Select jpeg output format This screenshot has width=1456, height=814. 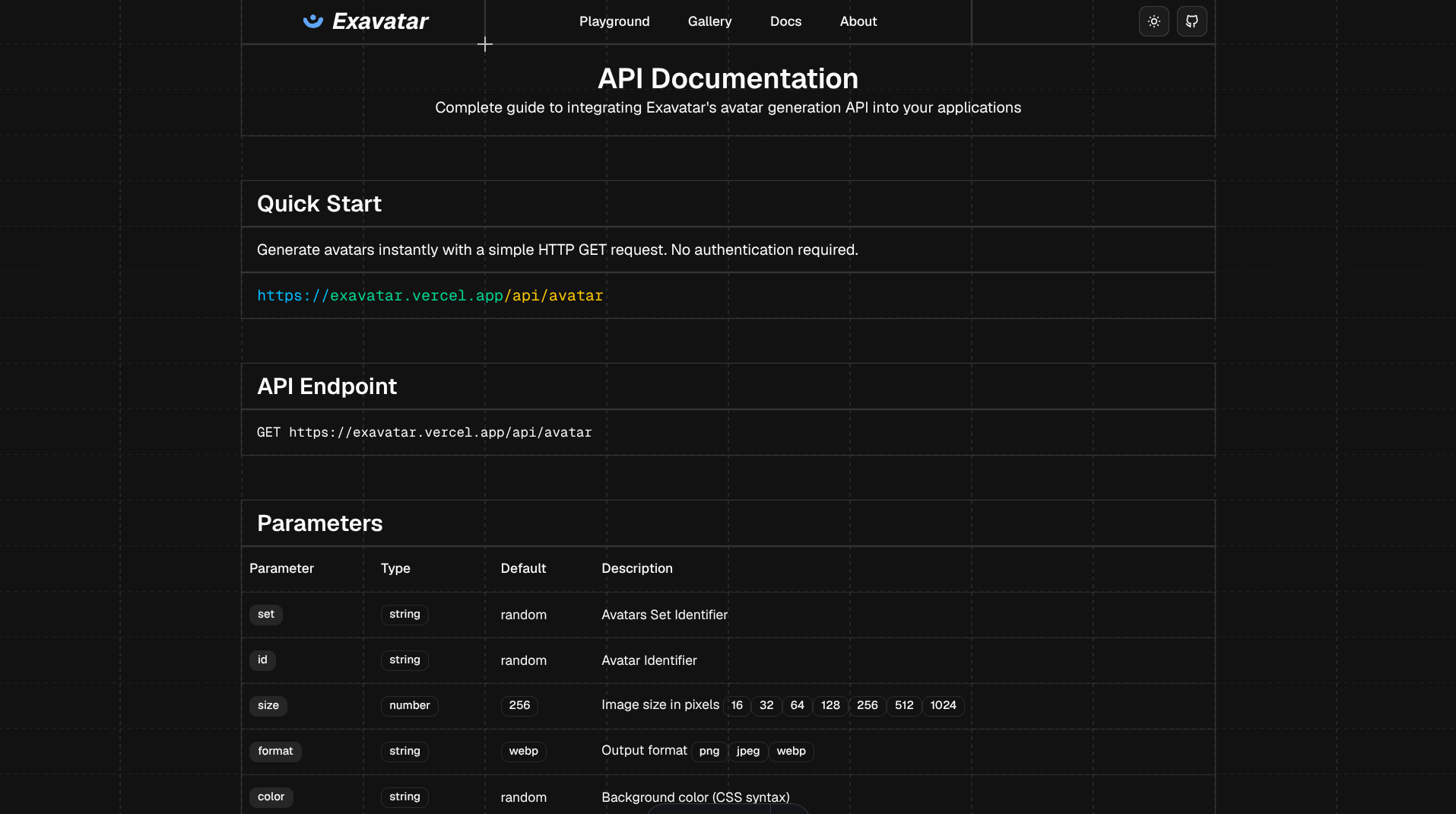747,752
